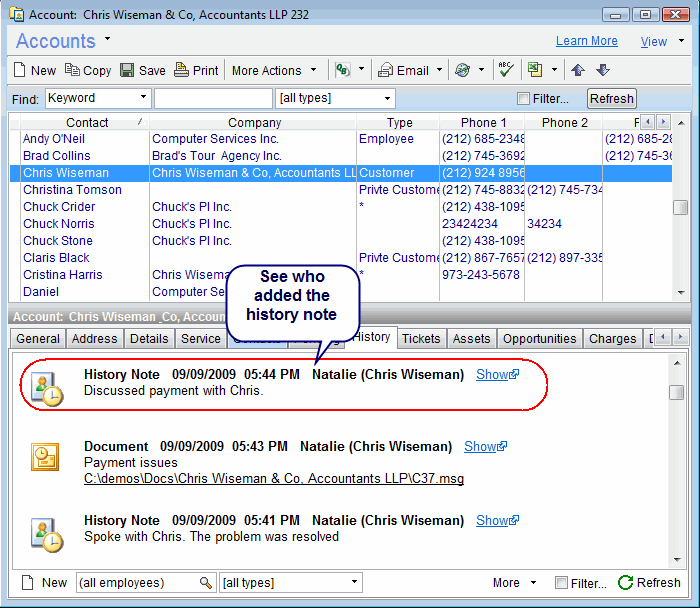
Task: Enable the top Filter checkbox
Action: pos(523,99)
